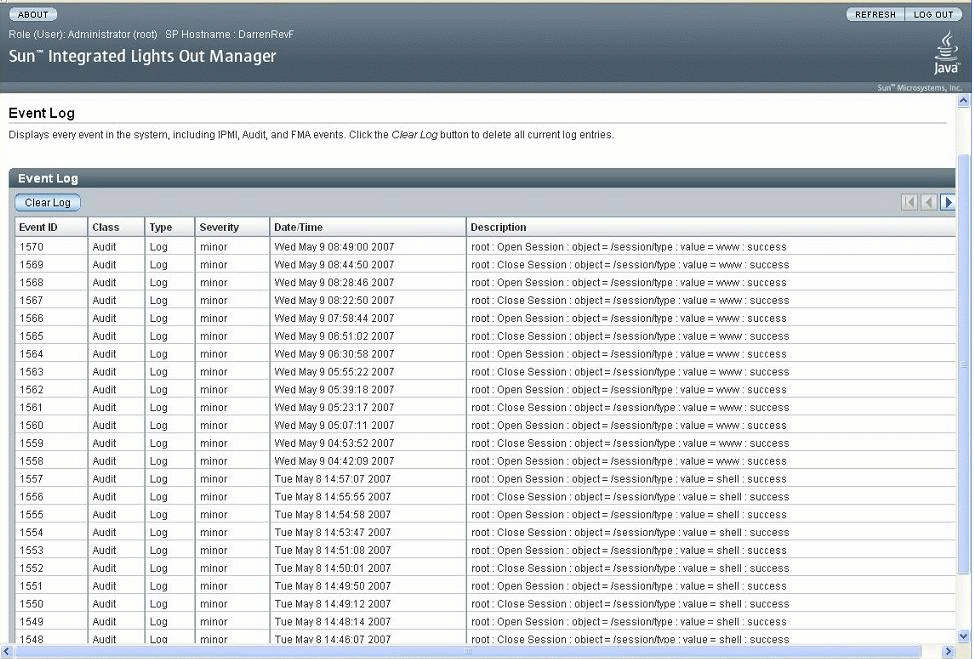Select Event ID 1559 cell
974x659 pixels.
coord(51,443)
